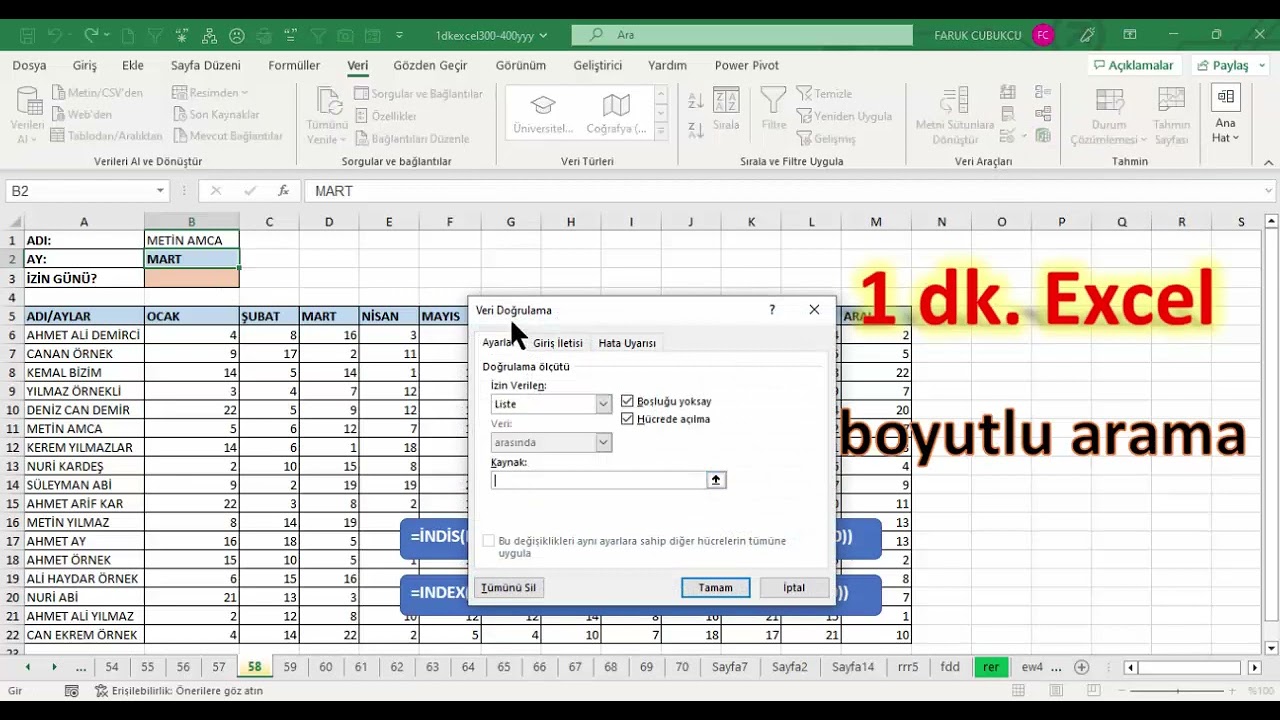Click cell METİN AMCA in B1
The width and height of the screenshot is (1280, 720).
pyautogui.click(x=191, y=240)
